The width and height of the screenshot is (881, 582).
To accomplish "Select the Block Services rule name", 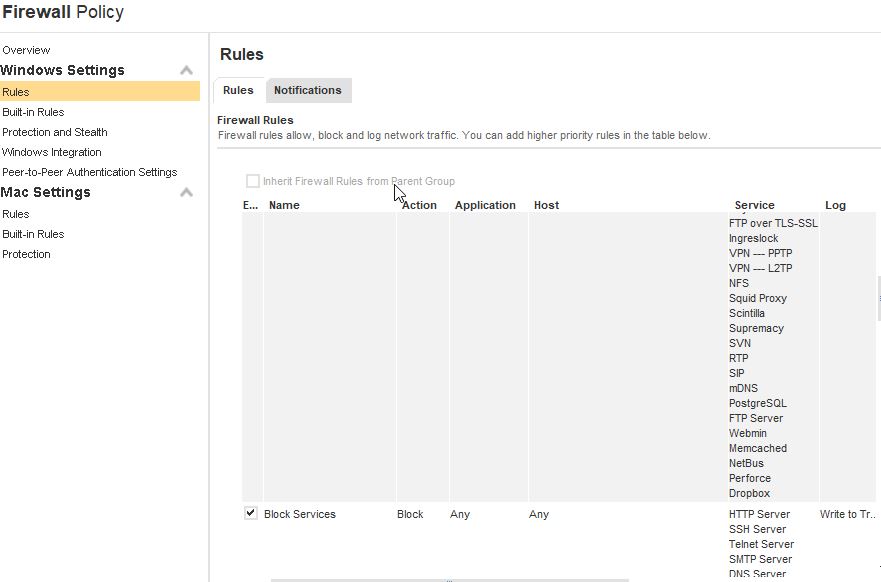I will pyautogui.click(x=300, y=514).
